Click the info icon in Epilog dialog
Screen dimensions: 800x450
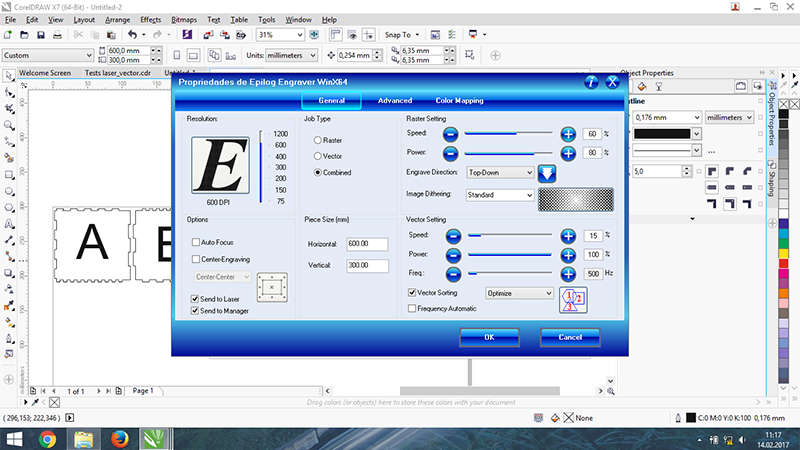pos(591,82)
